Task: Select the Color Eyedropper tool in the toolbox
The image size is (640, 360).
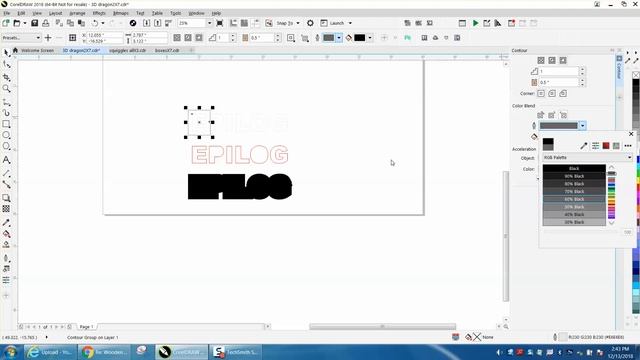Action: pyautogui.click(x=7, y=223)
